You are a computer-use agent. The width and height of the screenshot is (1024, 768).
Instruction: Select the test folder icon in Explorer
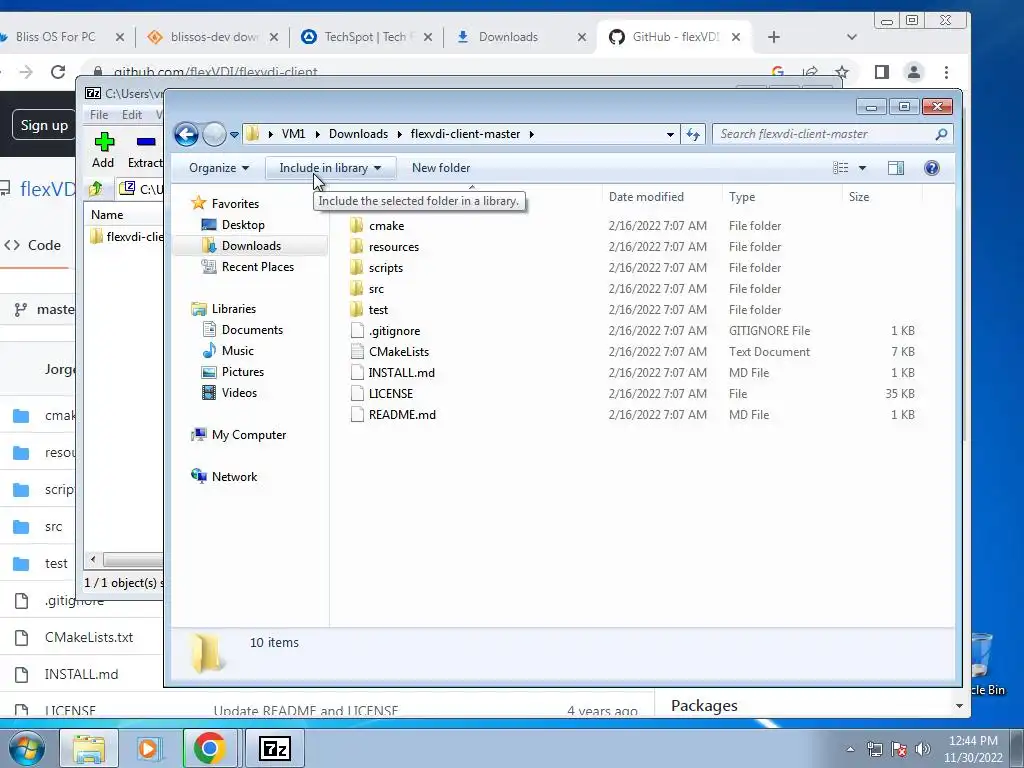point(357,310)
